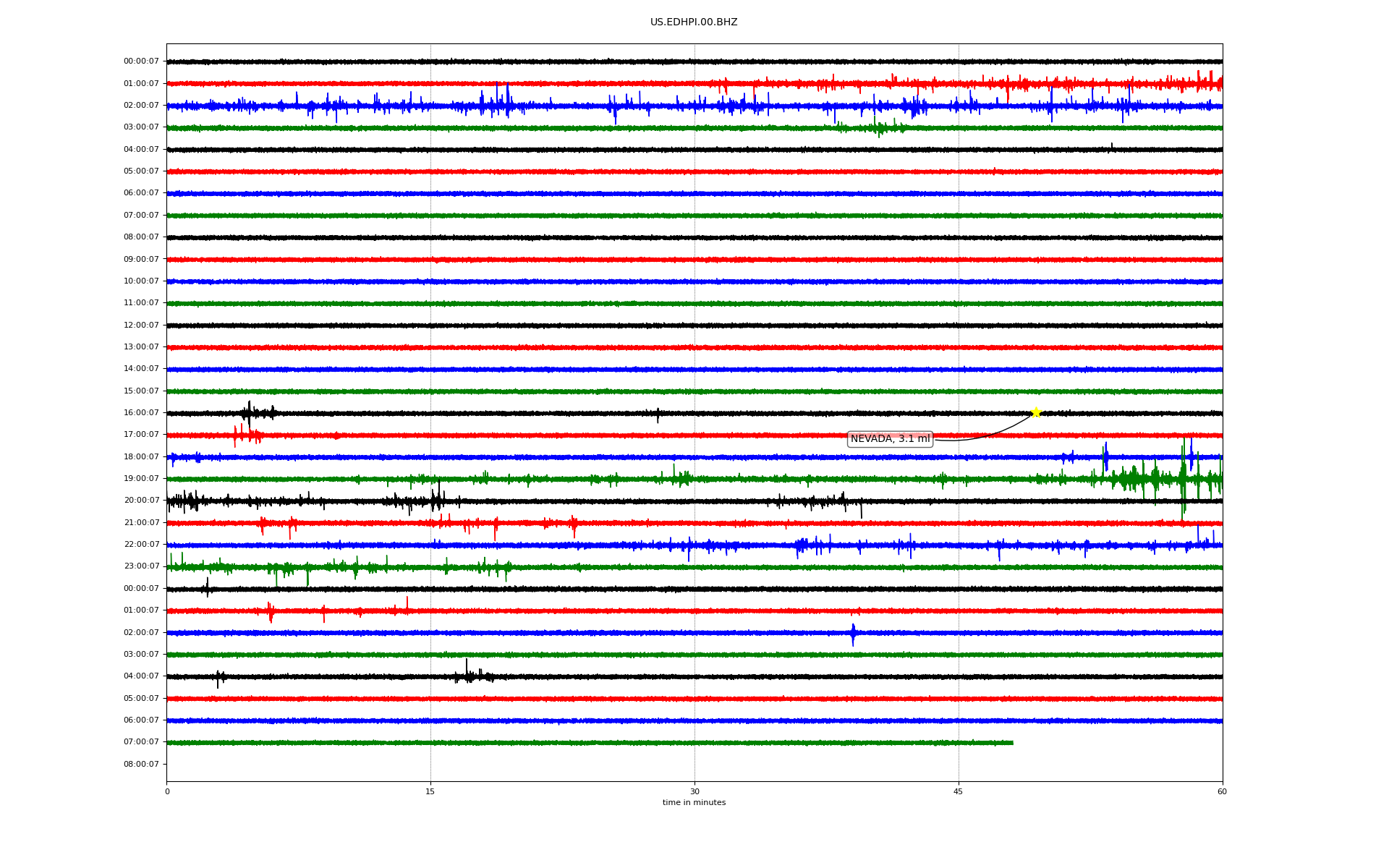
Task: Click the 04:00:07 label in lower half
Action: pyautogui.click(x=141, y=676)
